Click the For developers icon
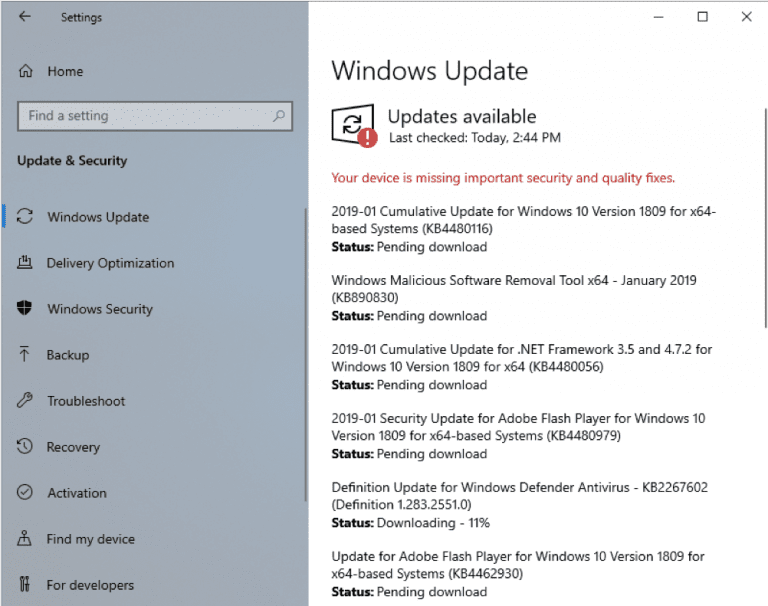The image size is (768, 606). tap(26, 585)
